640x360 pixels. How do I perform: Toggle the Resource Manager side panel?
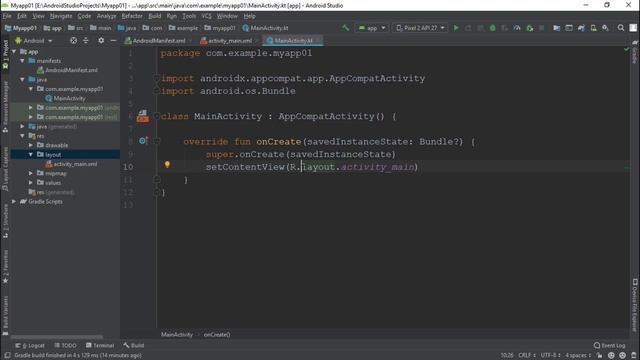coord(5,107)
